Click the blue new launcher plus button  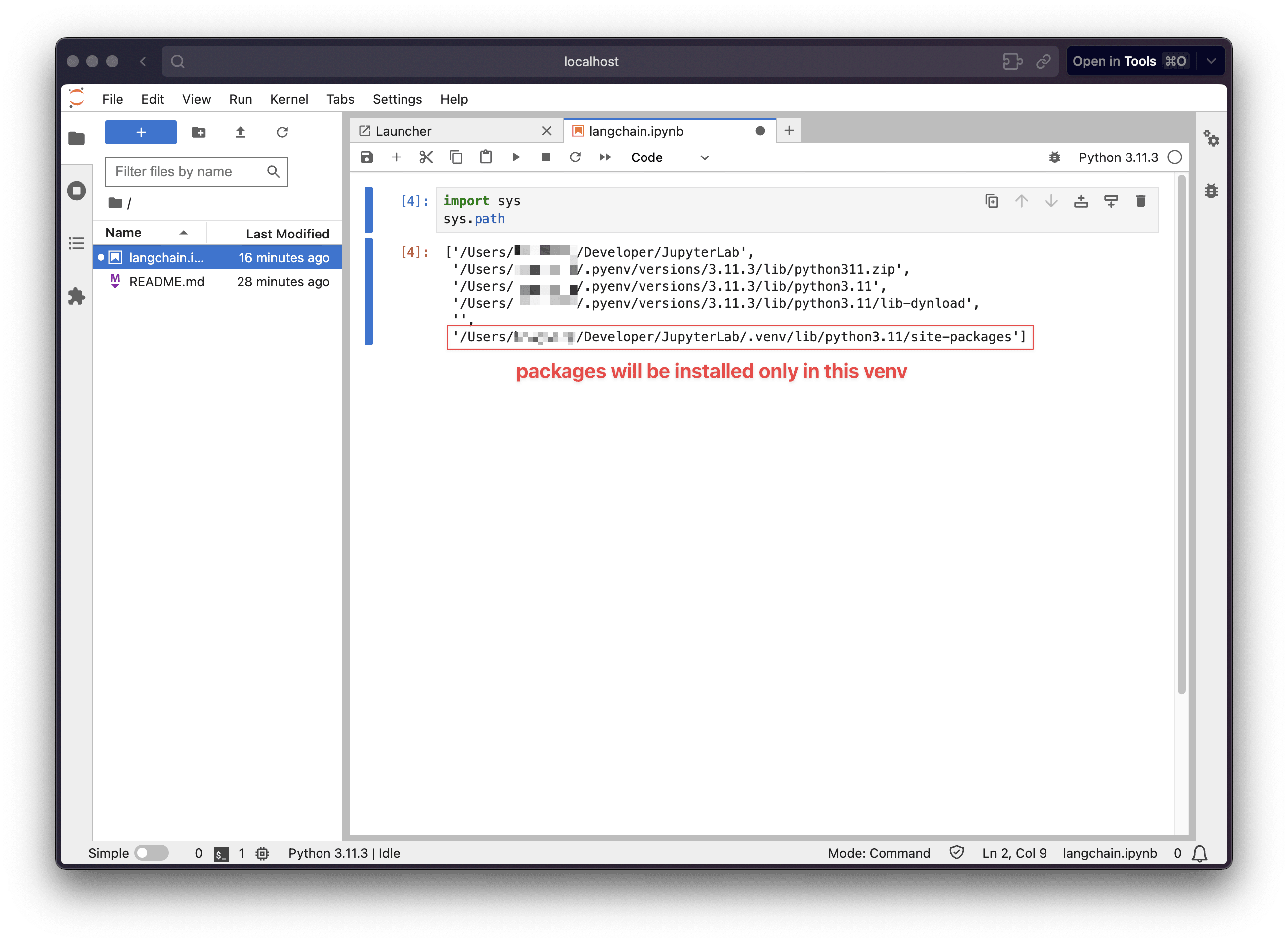click(x=141, y=133)
